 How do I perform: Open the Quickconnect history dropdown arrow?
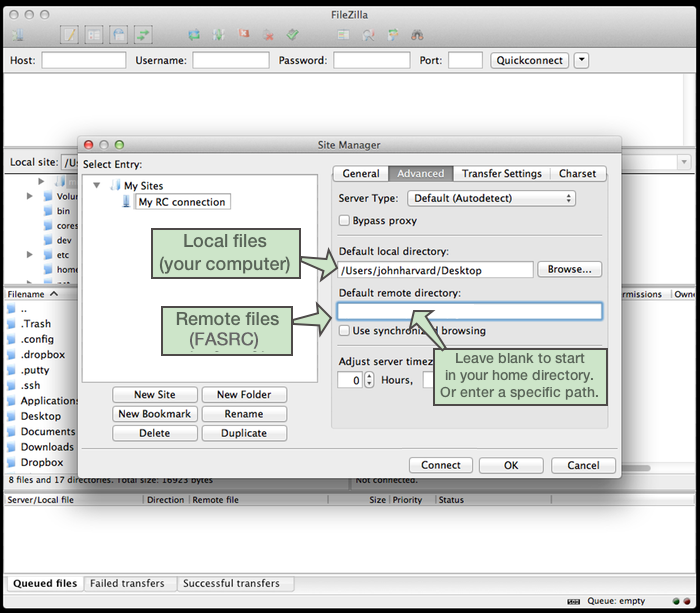point(581,60)
